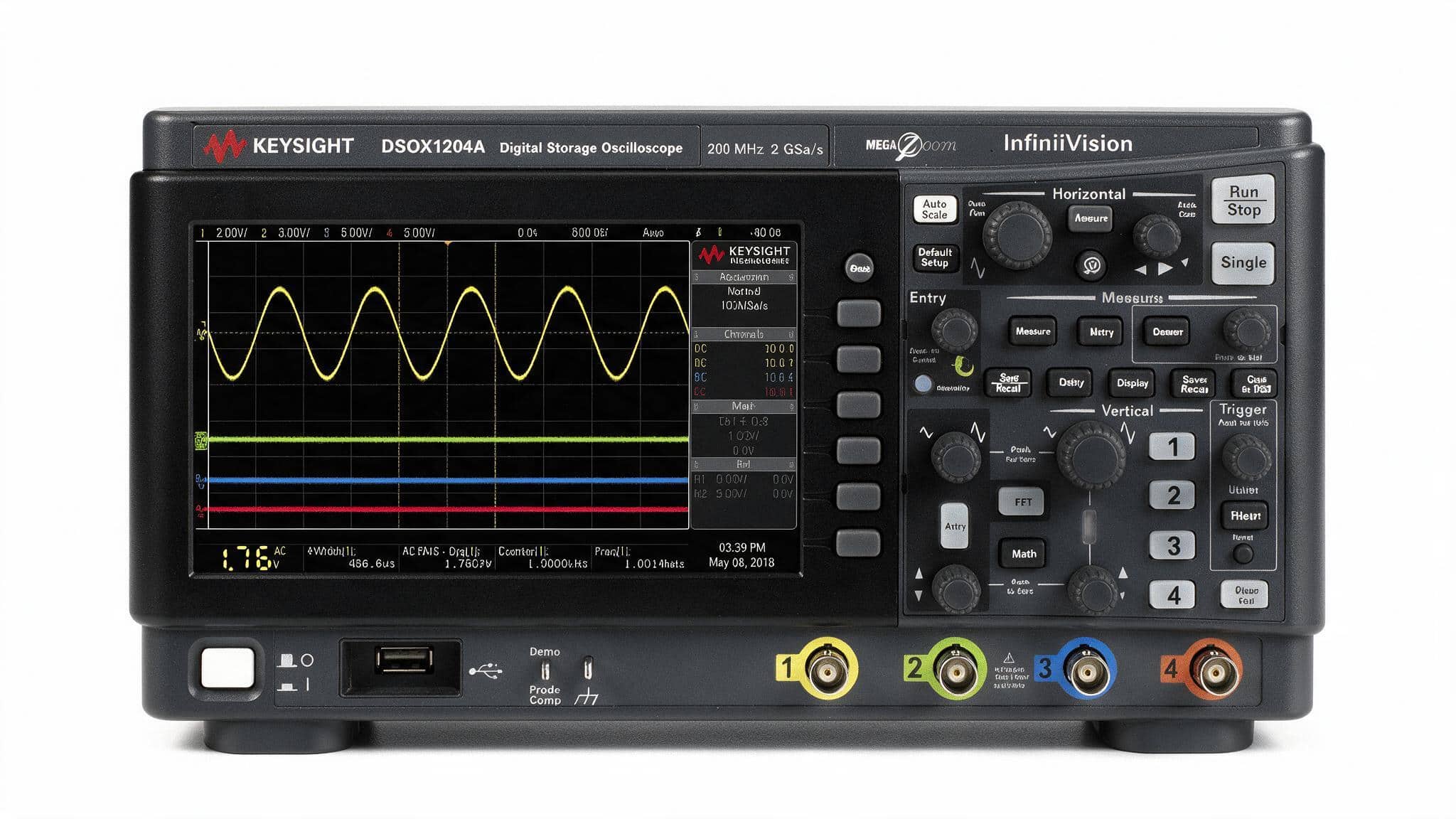The width and height of the screenshot is (1456, 819).
Task: Tap the round Back key beside the screen
Action: [x=859, y=268]
